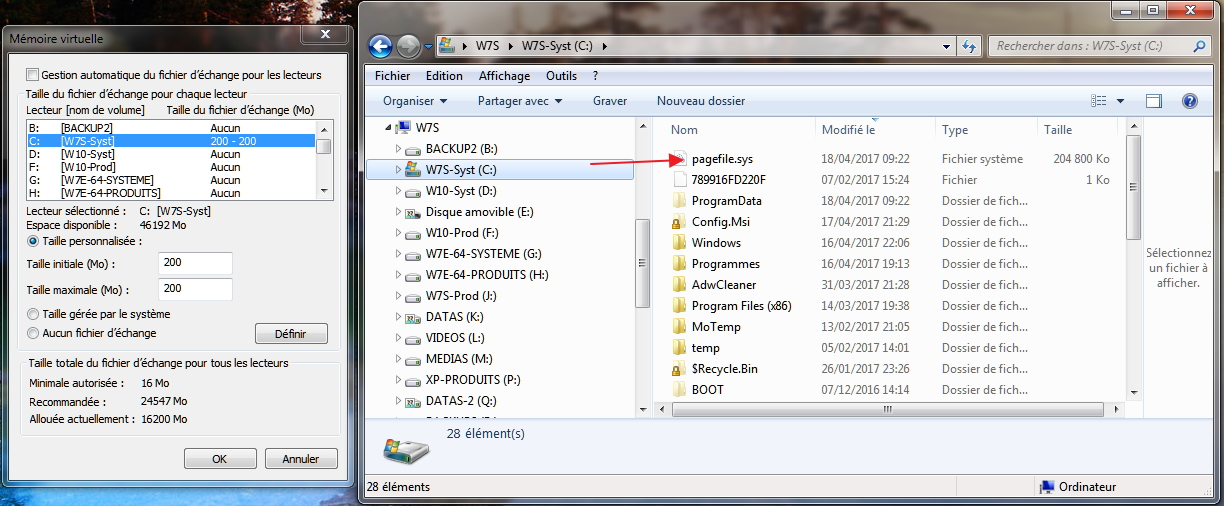Enable automatic paging file management checkbox
1224x506 pixels.
tap(33, 75)
